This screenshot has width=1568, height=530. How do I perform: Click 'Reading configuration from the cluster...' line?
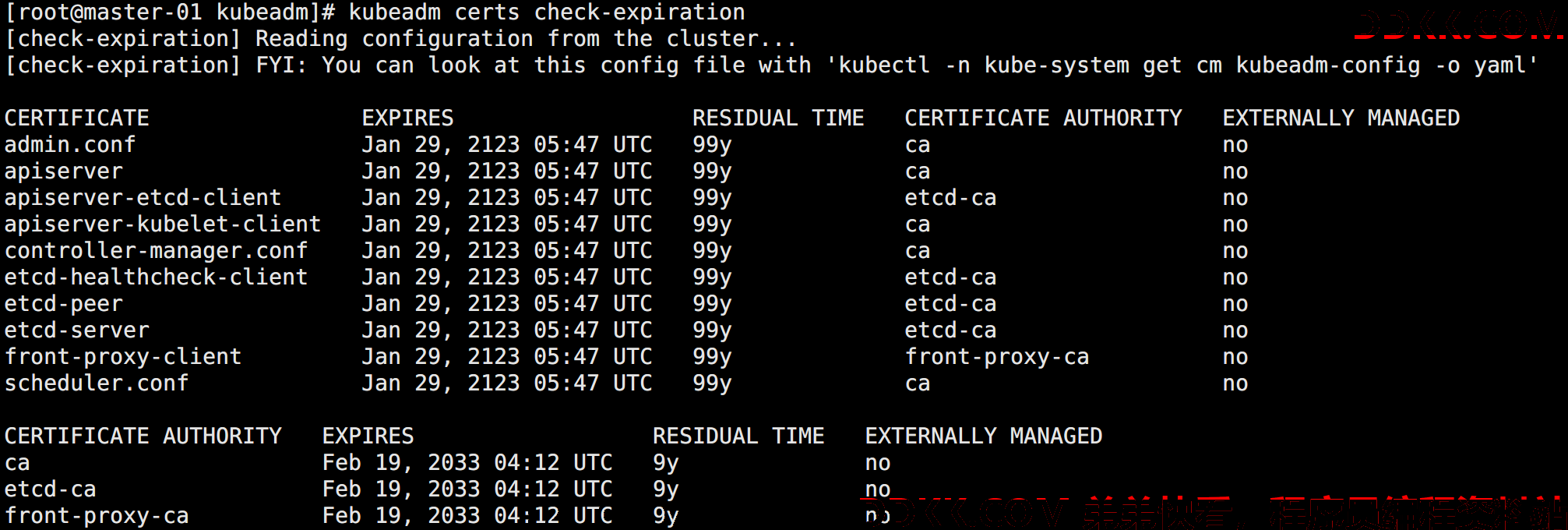[x=526, y=39]
